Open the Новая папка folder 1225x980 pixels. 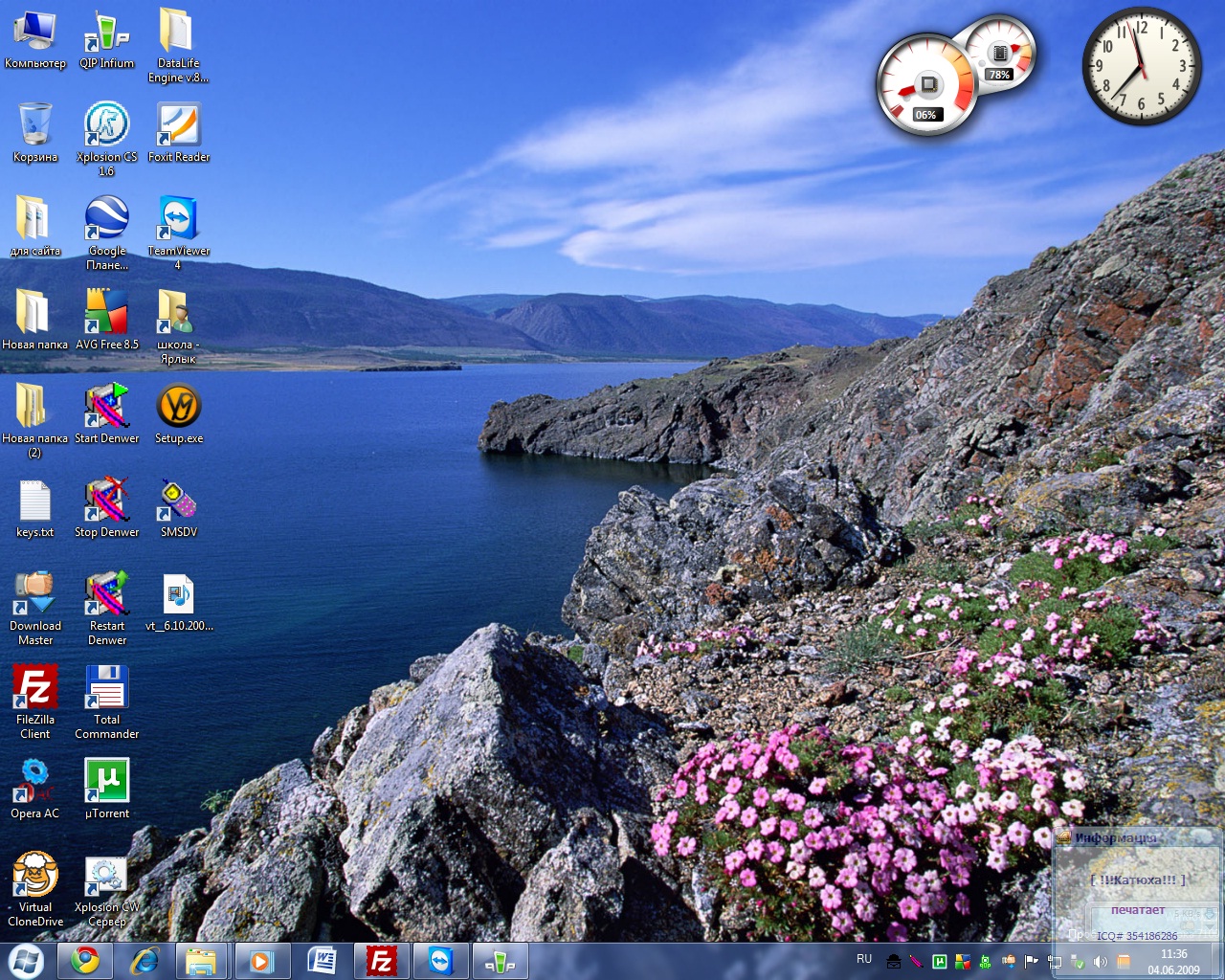pos(35,321)
